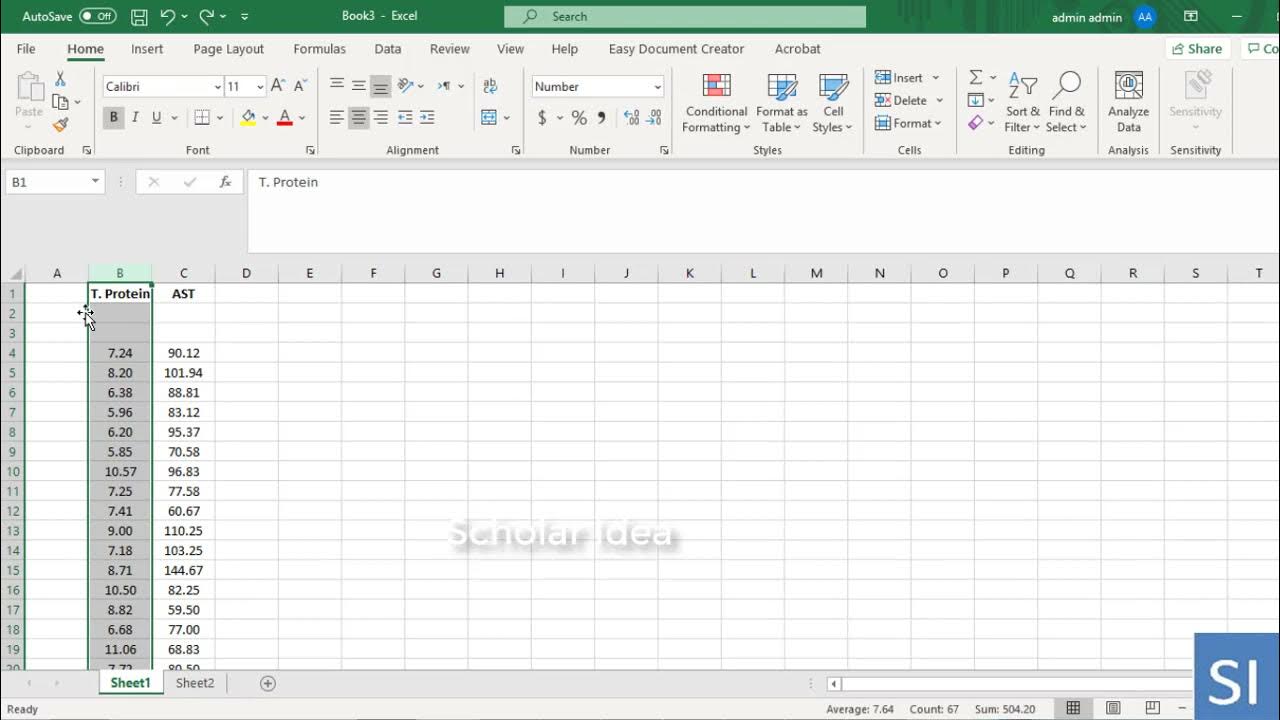Open the font size dropdown
This screenshot has width=1280, height=720.
pos(260,87)
